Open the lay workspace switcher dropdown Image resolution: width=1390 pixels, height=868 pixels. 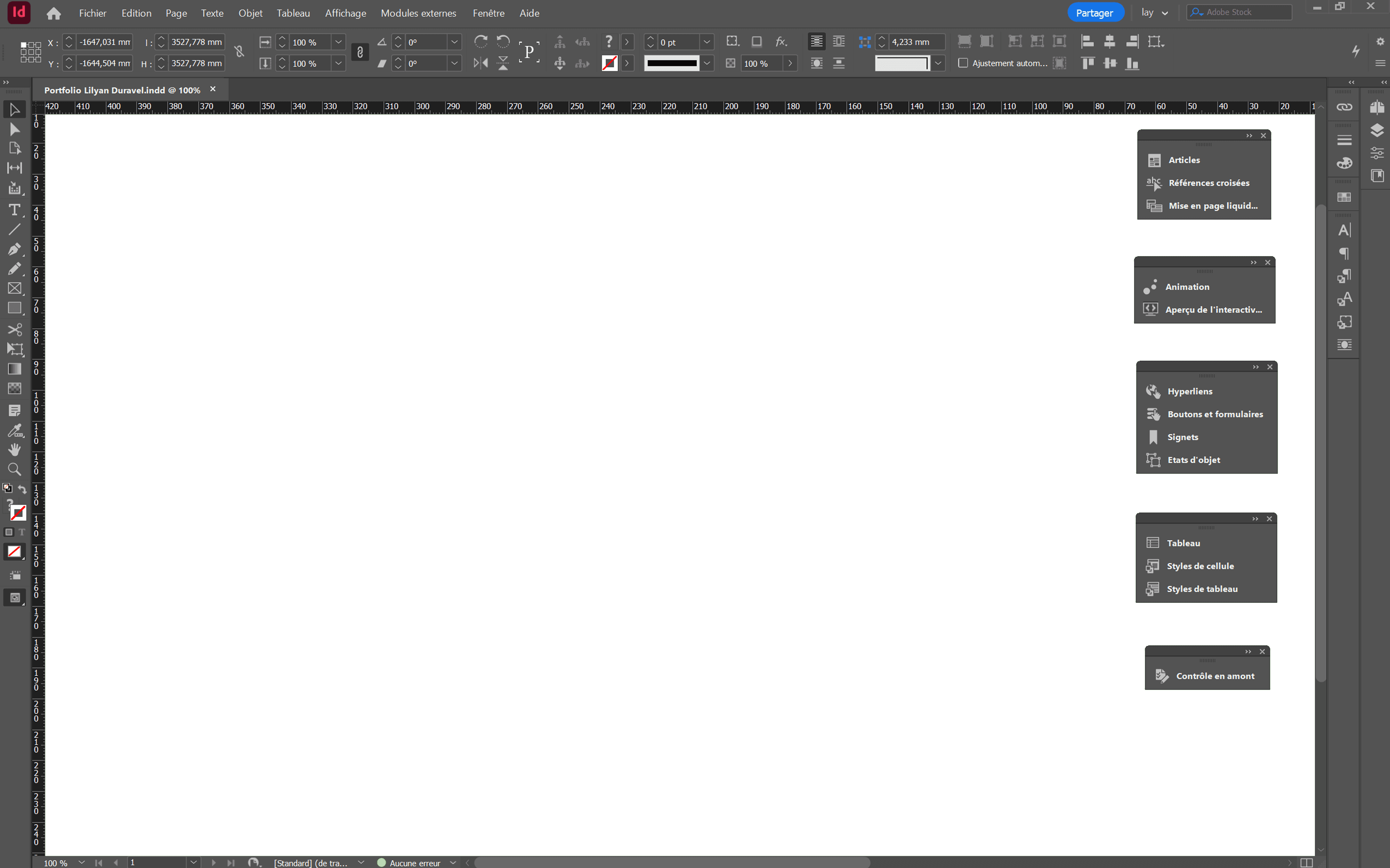click(1155, 13)
